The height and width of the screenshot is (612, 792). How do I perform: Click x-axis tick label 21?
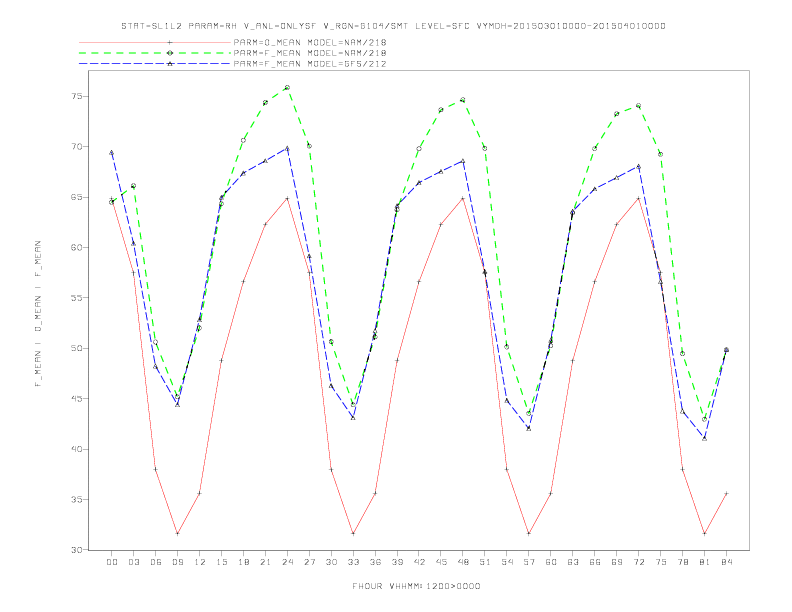click(x=266, y=562)
